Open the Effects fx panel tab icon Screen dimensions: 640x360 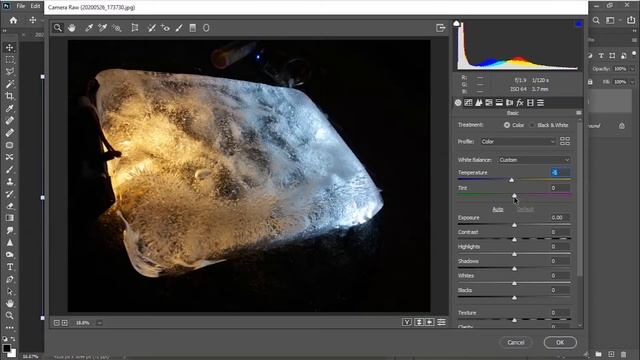pos(520,102)
